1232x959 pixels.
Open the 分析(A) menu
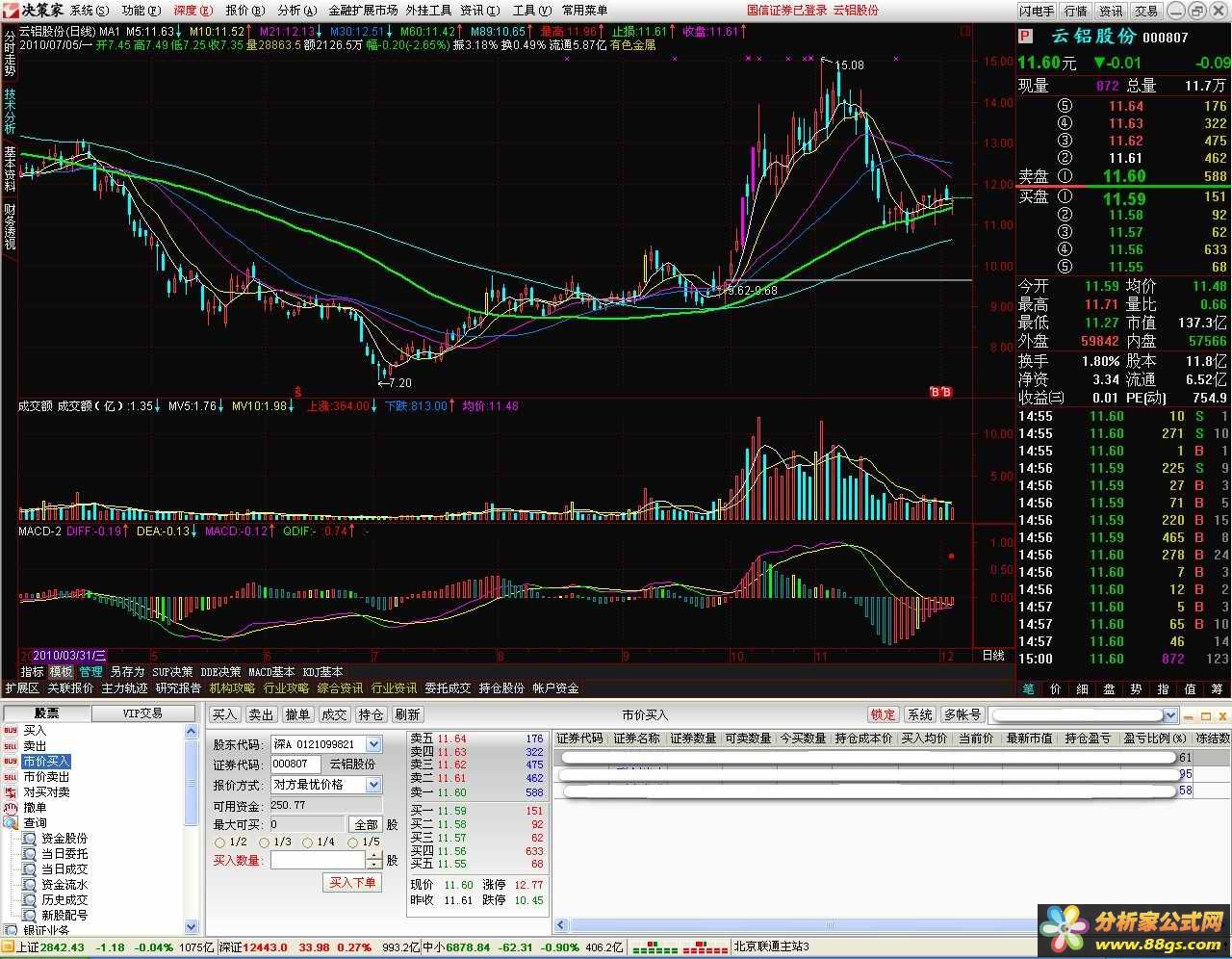click(x=295, y=11)
